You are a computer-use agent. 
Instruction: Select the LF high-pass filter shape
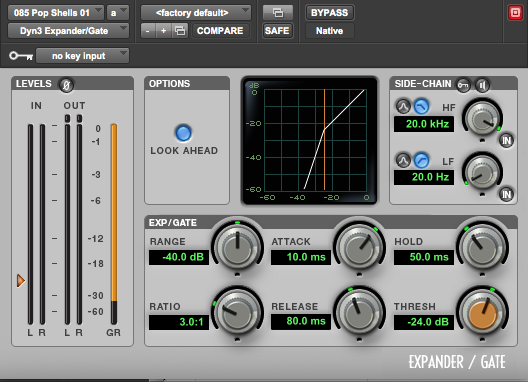point(421,160)
